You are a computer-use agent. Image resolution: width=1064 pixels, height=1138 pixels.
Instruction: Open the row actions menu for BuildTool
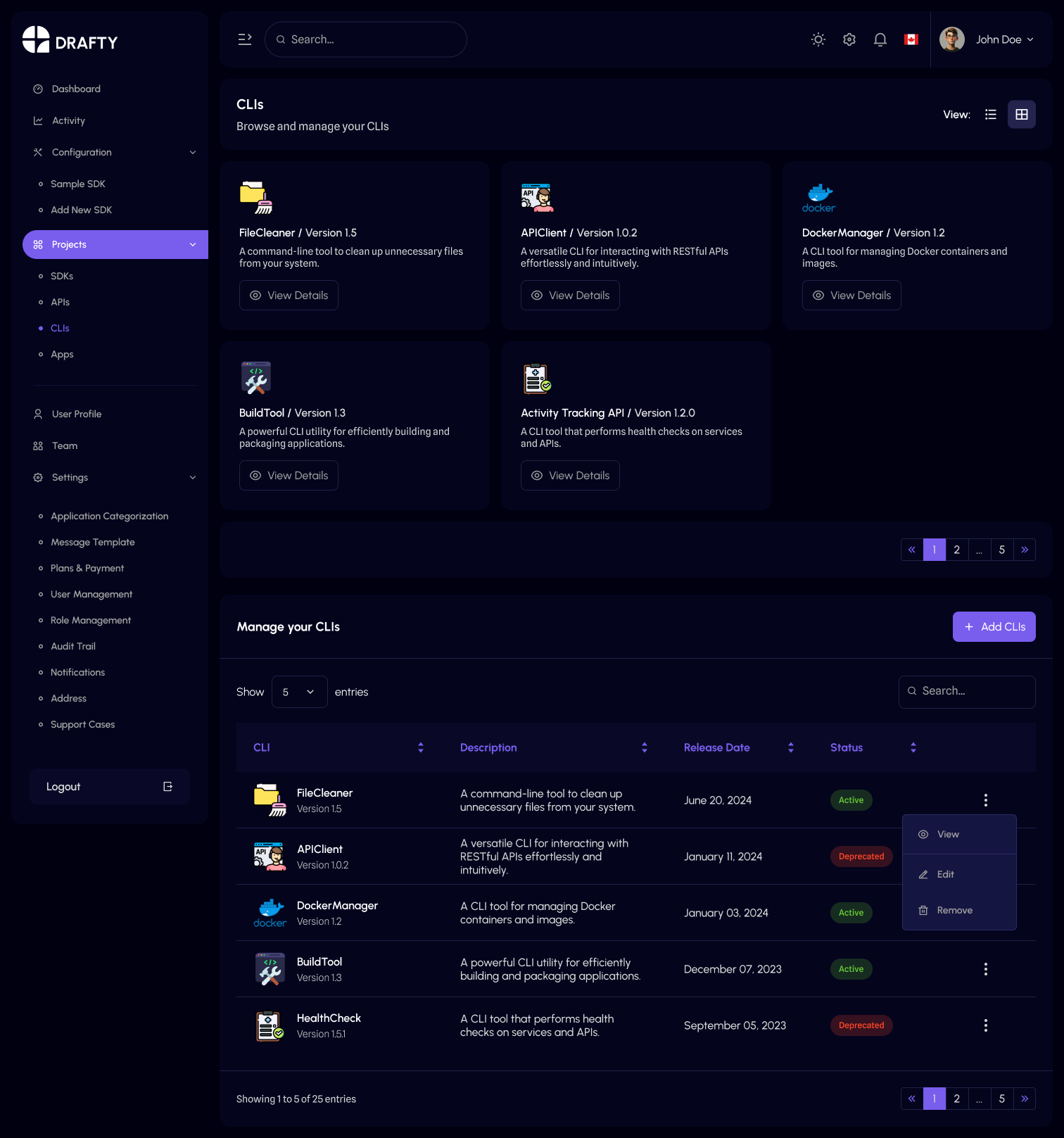[985, 969]
